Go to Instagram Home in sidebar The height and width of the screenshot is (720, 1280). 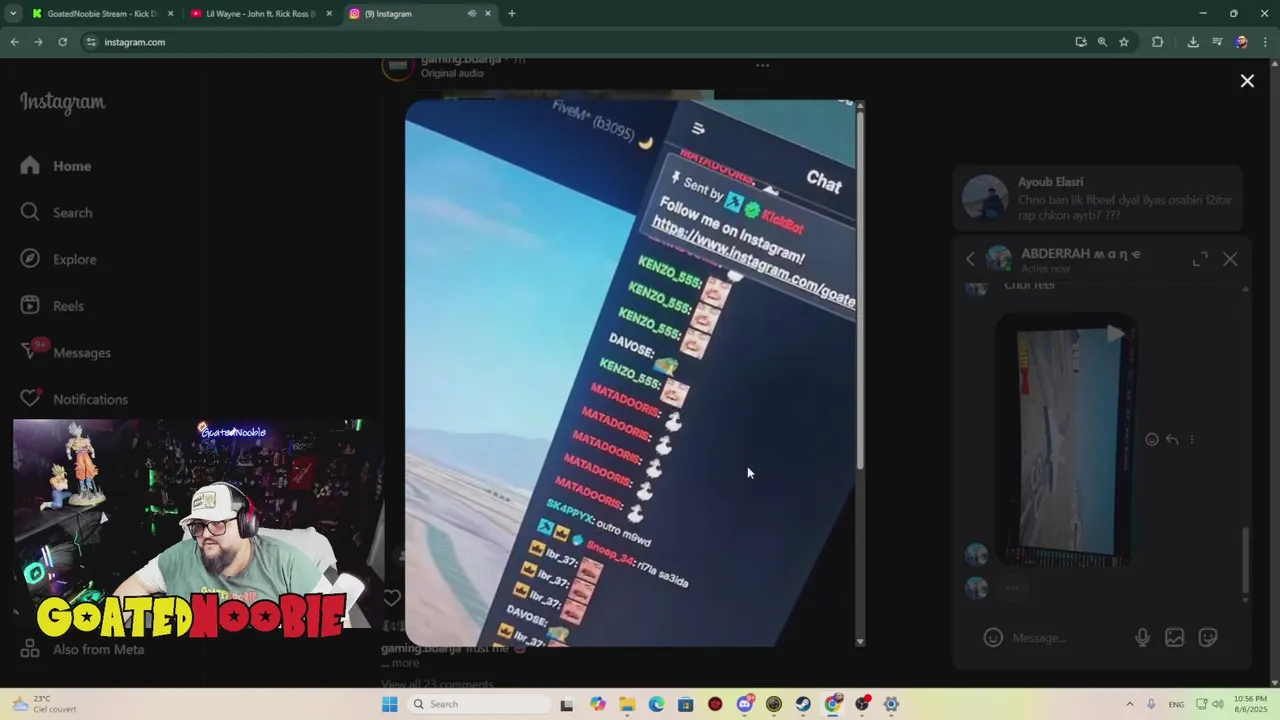[x=56, y=166]
